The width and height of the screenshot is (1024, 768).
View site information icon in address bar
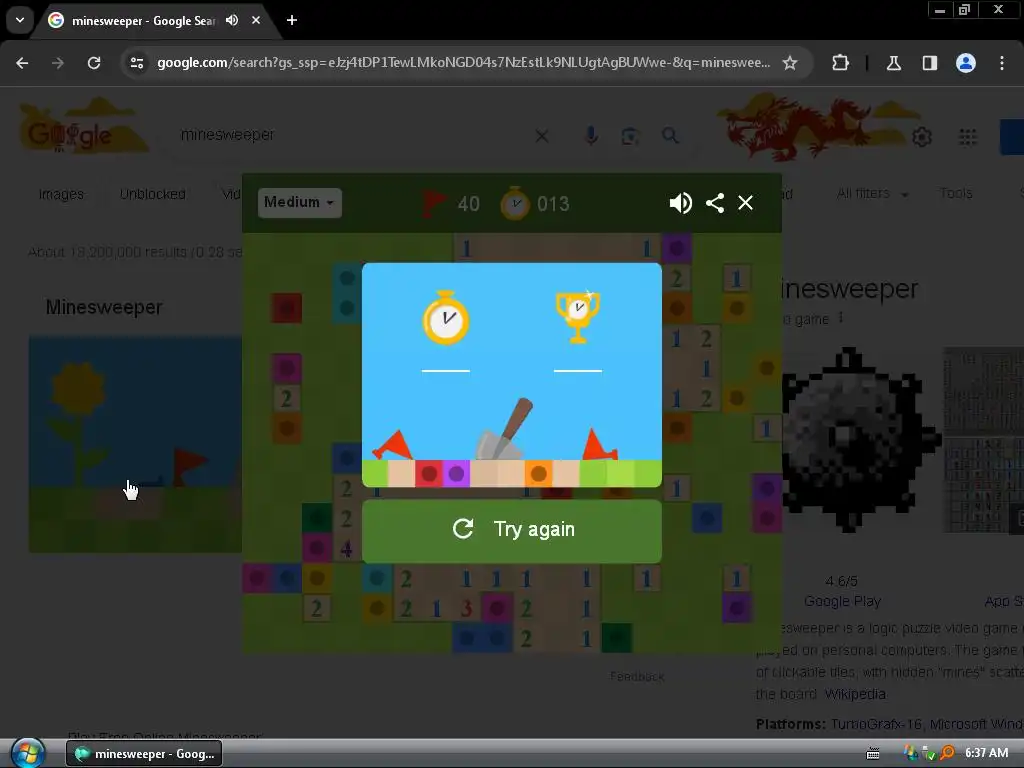137,63
